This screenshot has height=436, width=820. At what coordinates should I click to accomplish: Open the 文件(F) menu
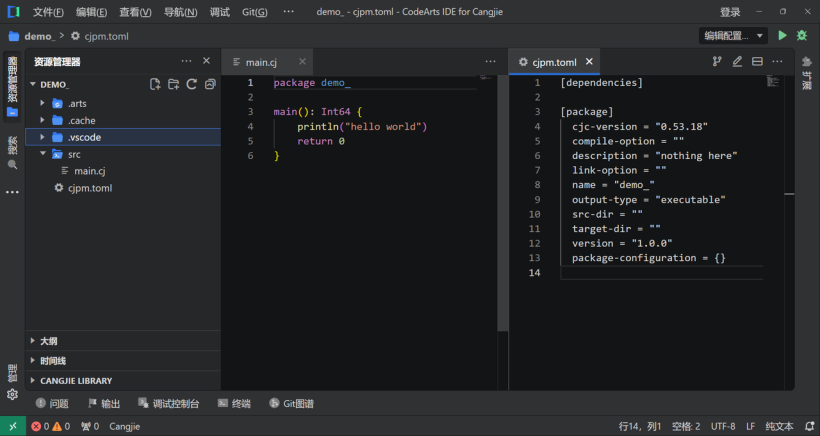coord(48,12)
